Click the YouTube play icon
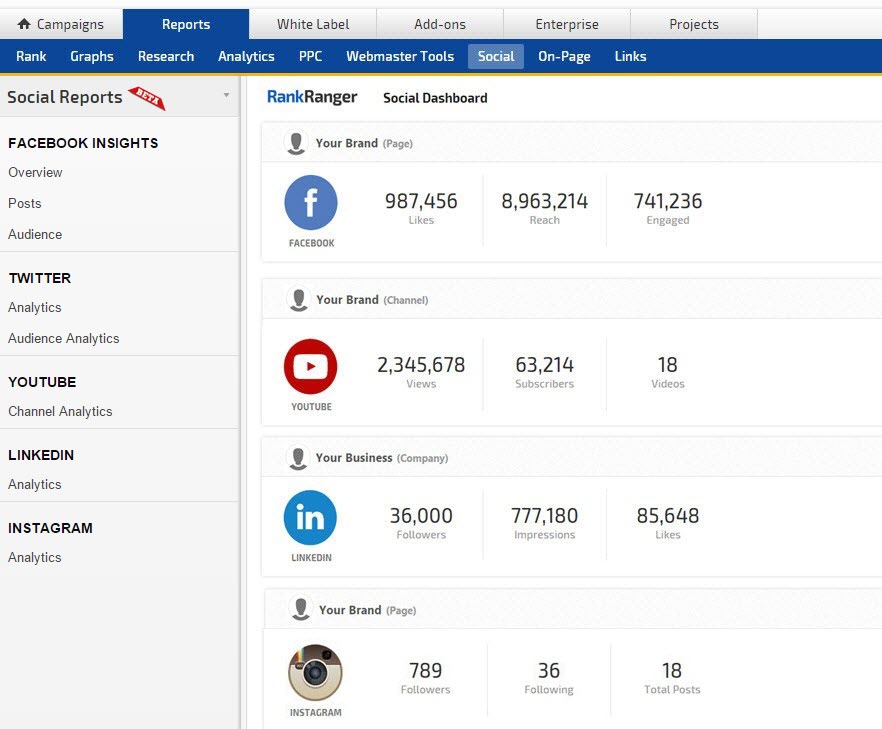 click(311, 366)
